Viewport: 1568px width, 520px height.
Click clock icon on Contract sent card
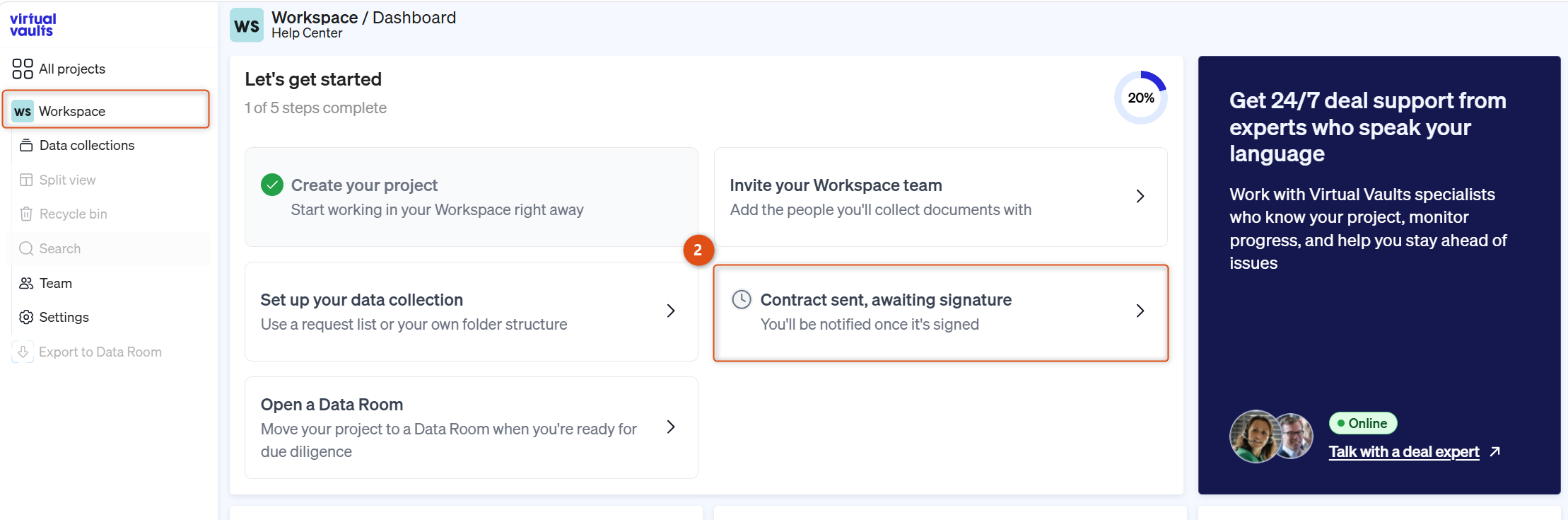tap(742, 299)
